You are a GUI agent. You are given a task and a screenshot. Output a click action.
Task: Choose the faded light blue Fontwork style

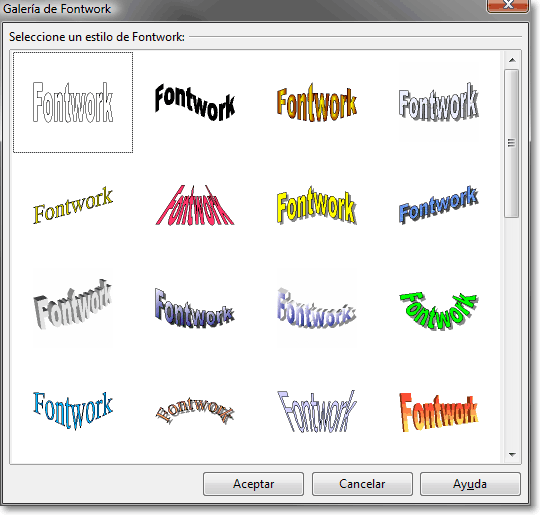[316, 307]
